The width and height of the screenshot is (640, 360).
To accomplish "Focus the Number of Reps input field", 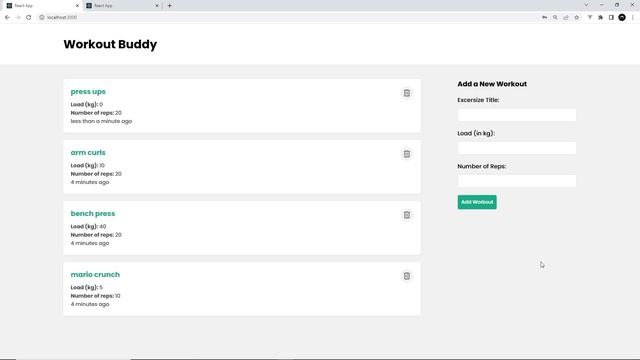I will click(x=517, y=181).
